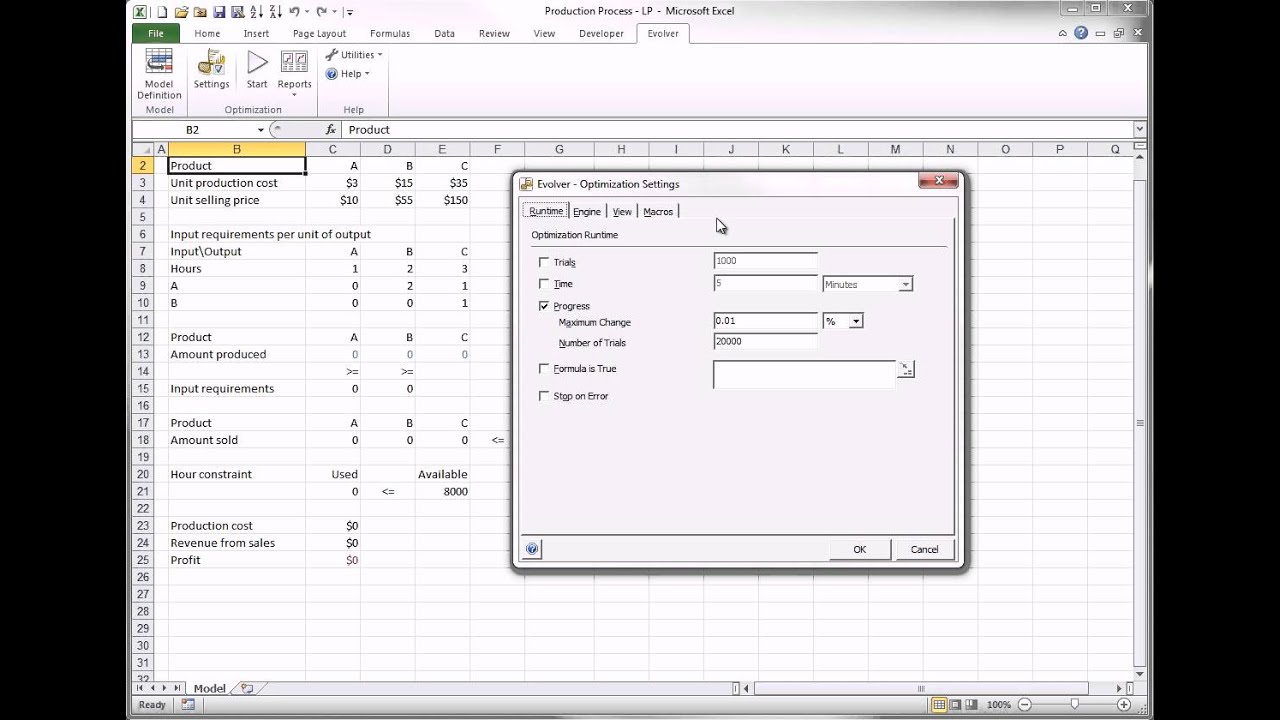Click the Excel application icon
The height and width of the screenshot is (720, 1280).
[x=140, y=12]
